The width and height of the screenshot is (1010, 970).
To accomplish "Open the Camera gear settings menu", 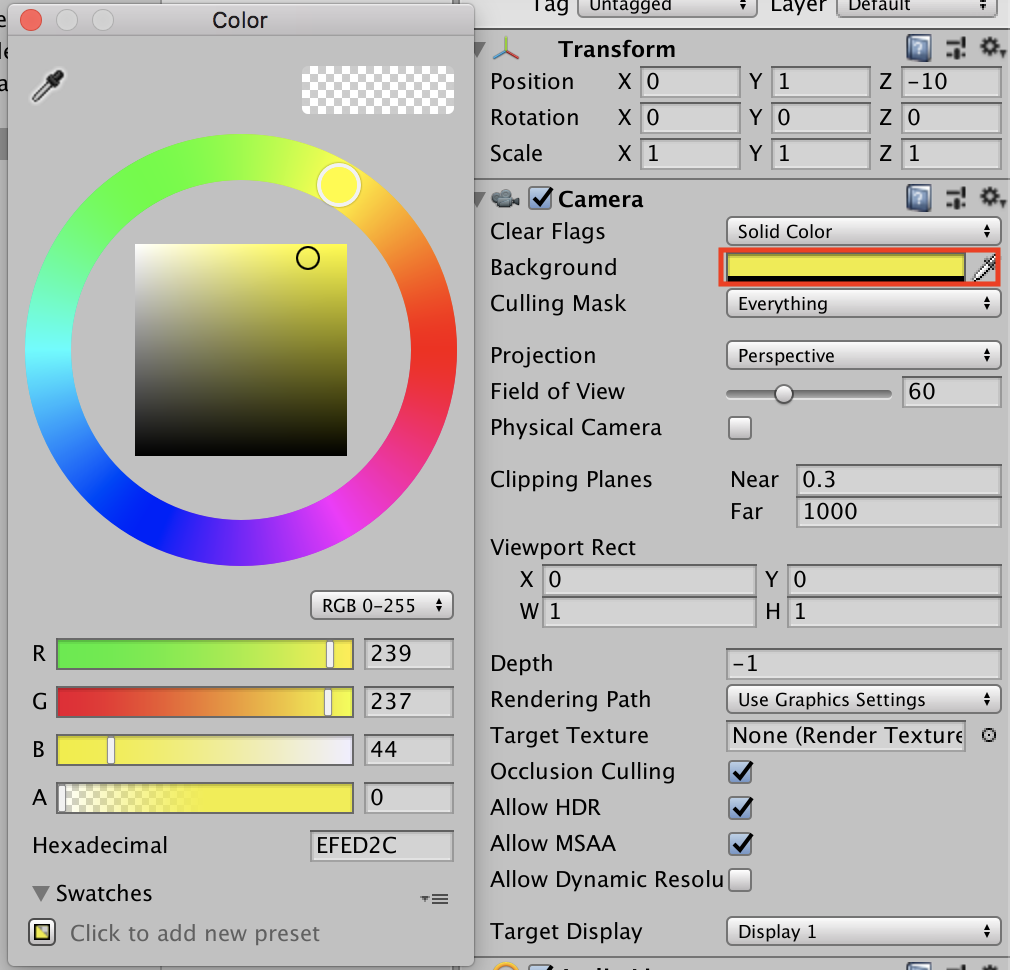I will coord(990,198).
